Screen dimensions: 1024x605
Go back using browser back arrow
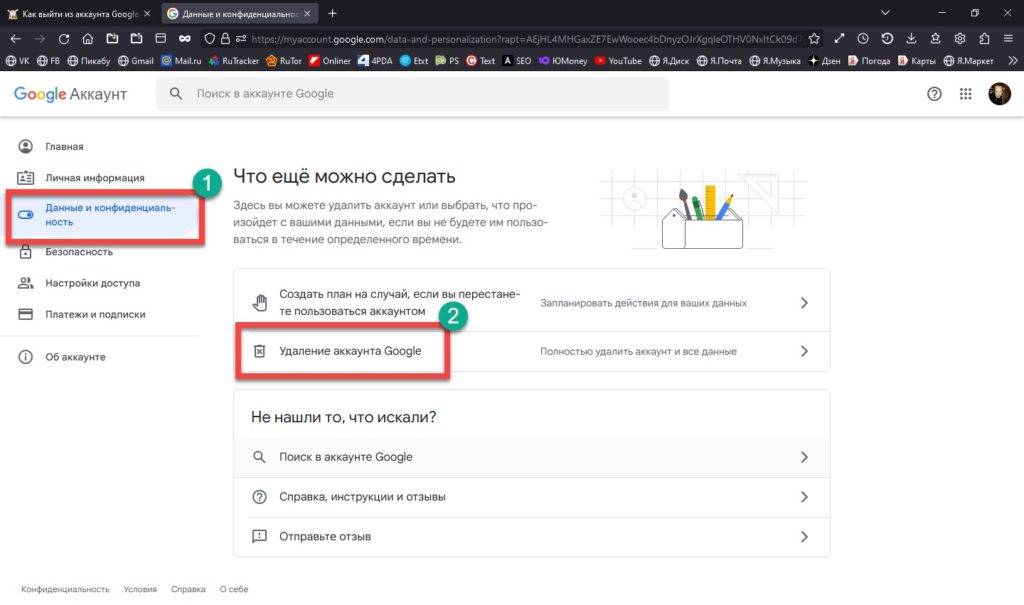tap(16, 39)
